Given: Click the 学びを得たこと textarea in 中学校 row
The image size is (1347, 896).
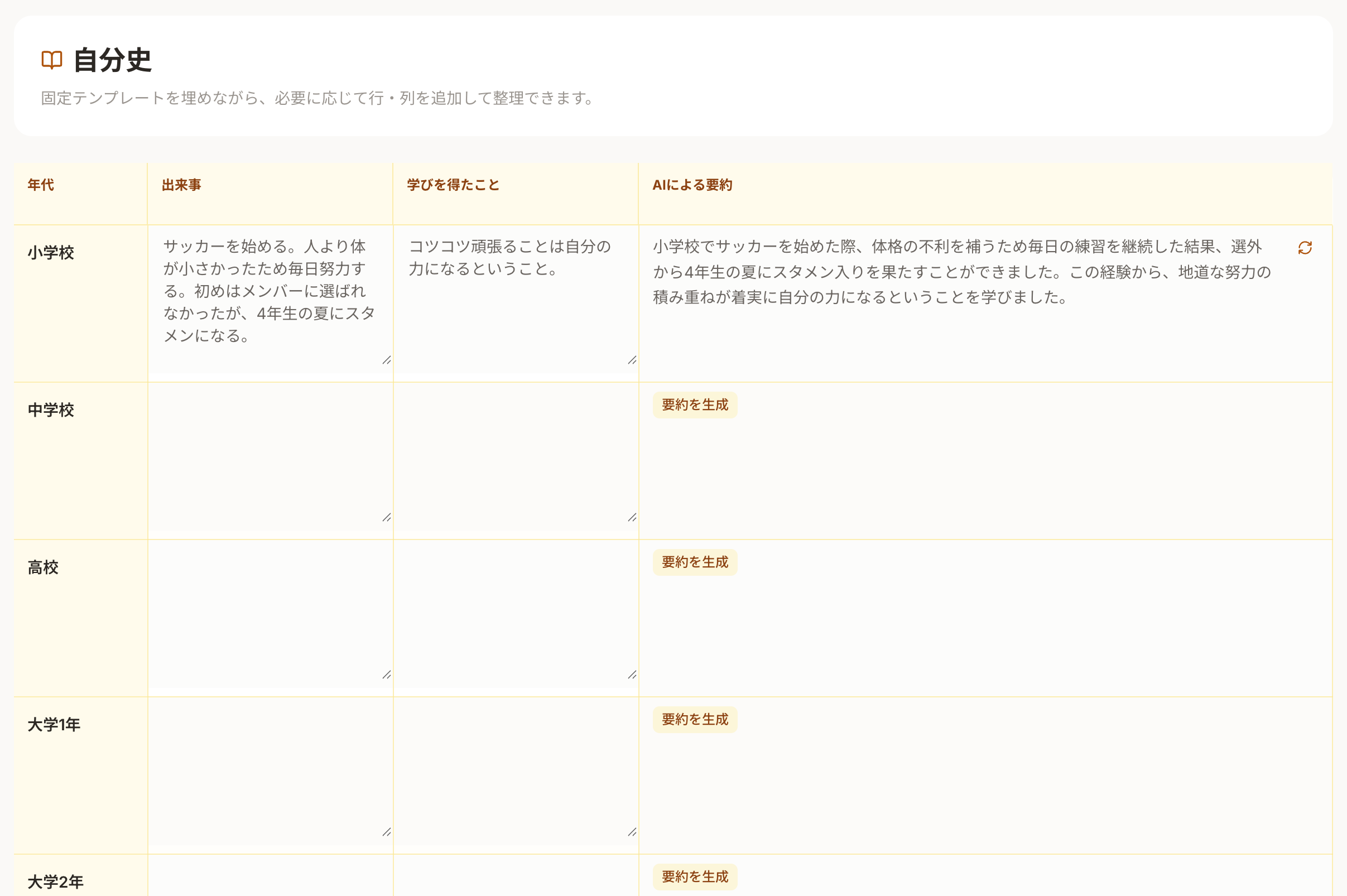Looking at the screenshot, I should 514,451.
